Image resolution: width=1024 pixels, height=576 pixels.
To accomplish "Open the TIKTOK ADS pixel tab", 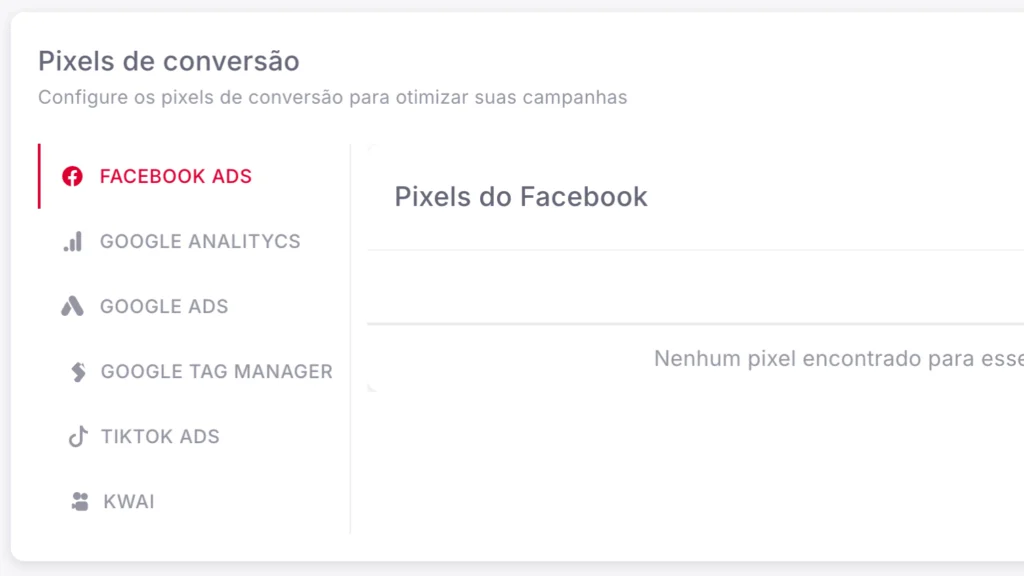I will 160,437.
